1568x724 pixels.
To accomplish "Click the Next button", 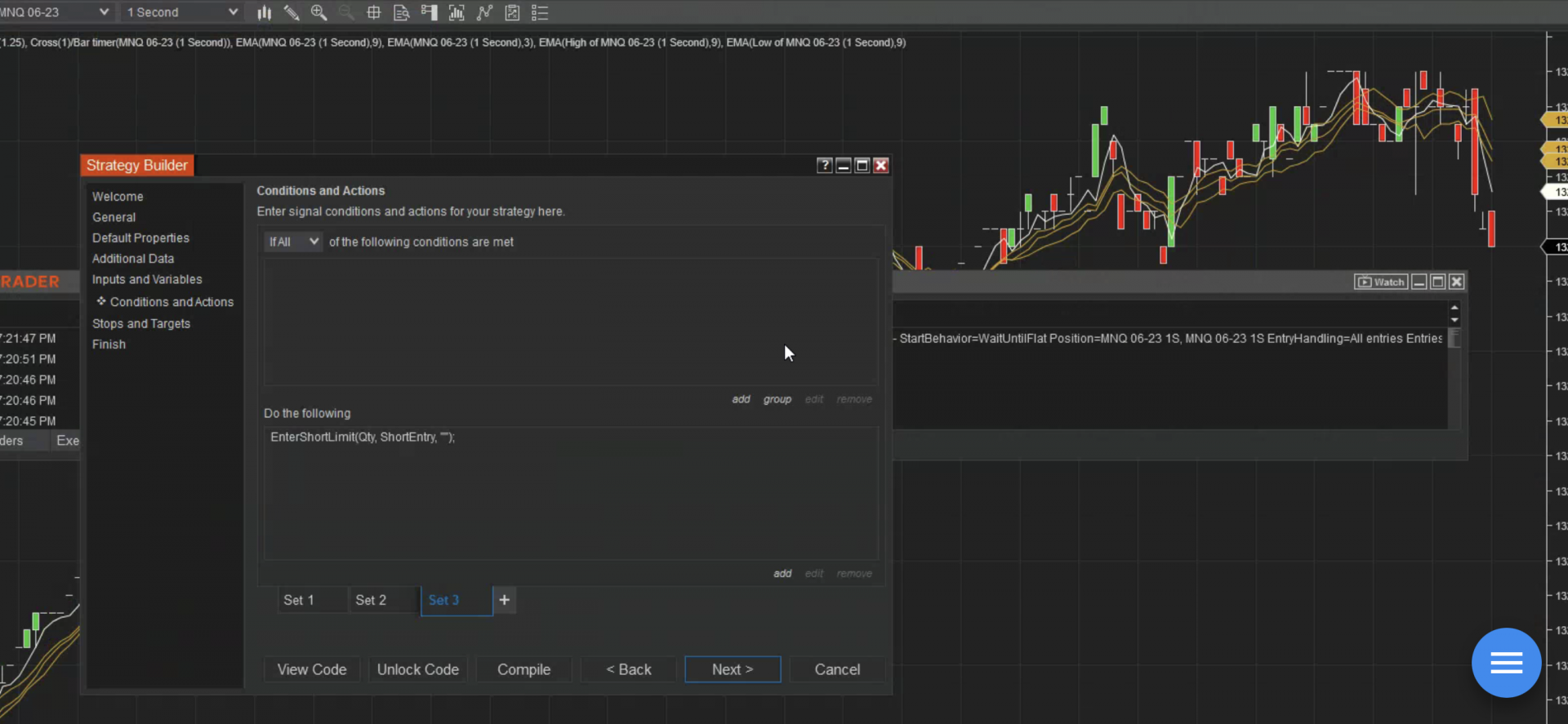I will pos(733,669).
